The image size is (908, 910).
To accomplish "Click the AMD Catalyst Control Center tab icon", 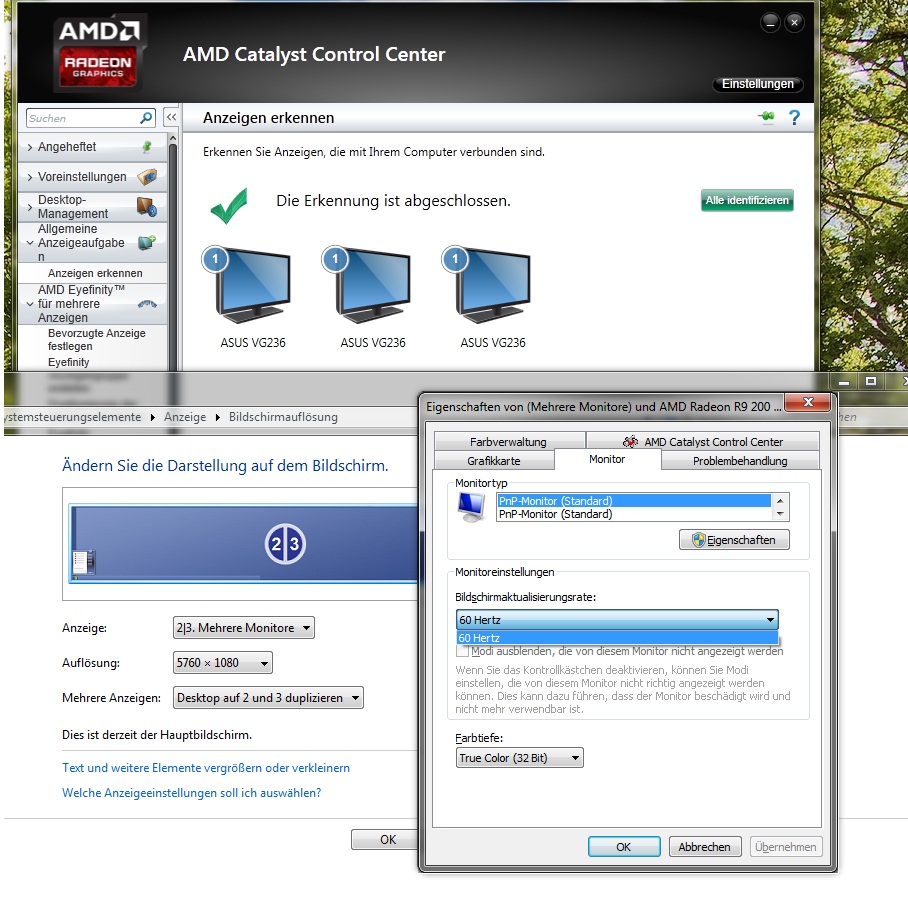I will pos(630,442).
